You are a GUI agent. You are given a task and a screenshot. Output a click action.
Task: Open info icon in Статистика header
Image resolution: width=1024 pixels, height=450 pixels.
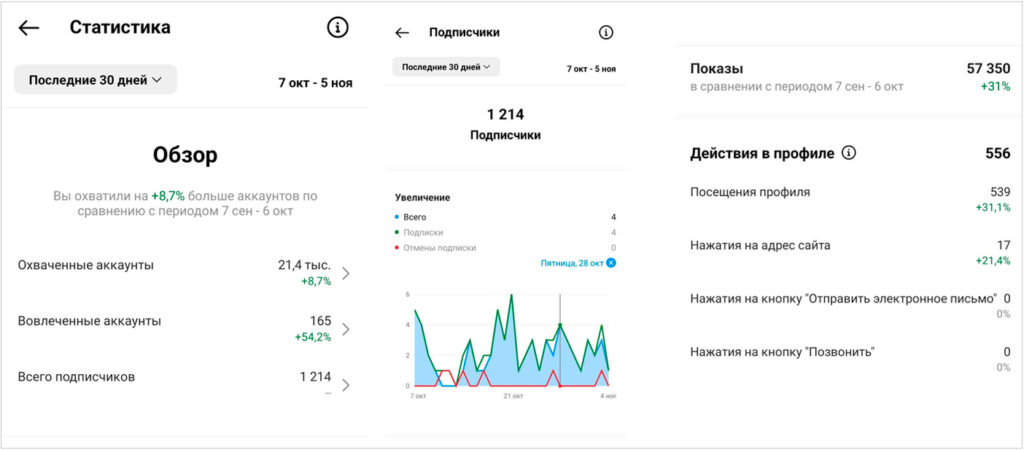[x=338, y=28]
